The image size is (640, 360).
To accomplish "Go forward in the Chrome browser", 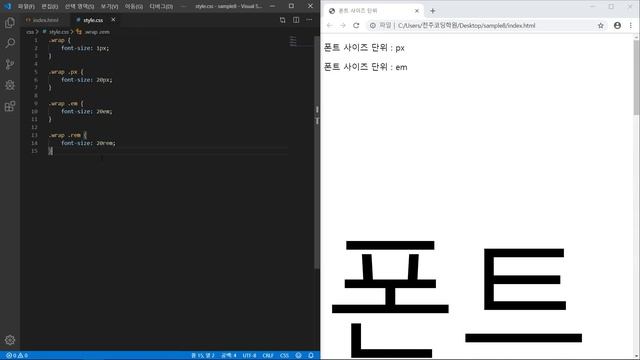I will point(343,25).
